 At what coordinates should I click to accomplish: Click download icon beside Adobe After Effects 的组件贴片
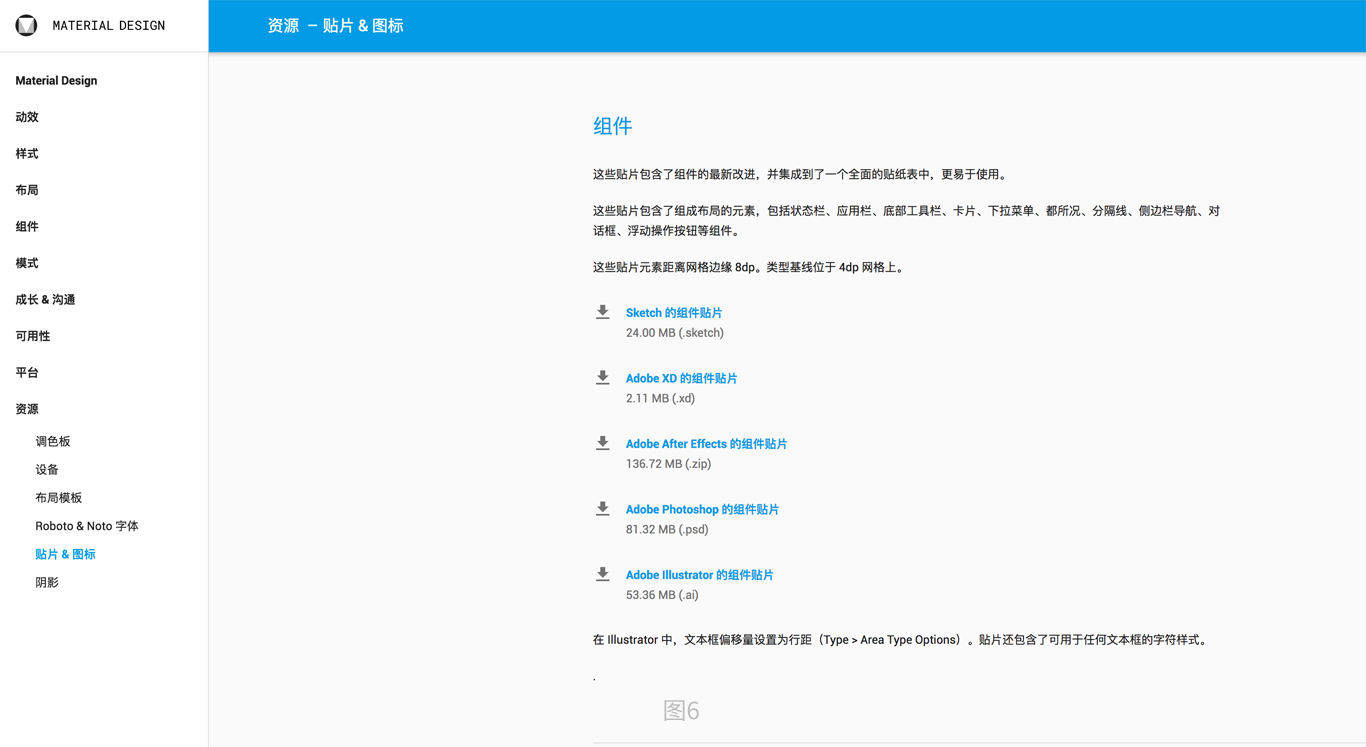[x=603, y=443]
